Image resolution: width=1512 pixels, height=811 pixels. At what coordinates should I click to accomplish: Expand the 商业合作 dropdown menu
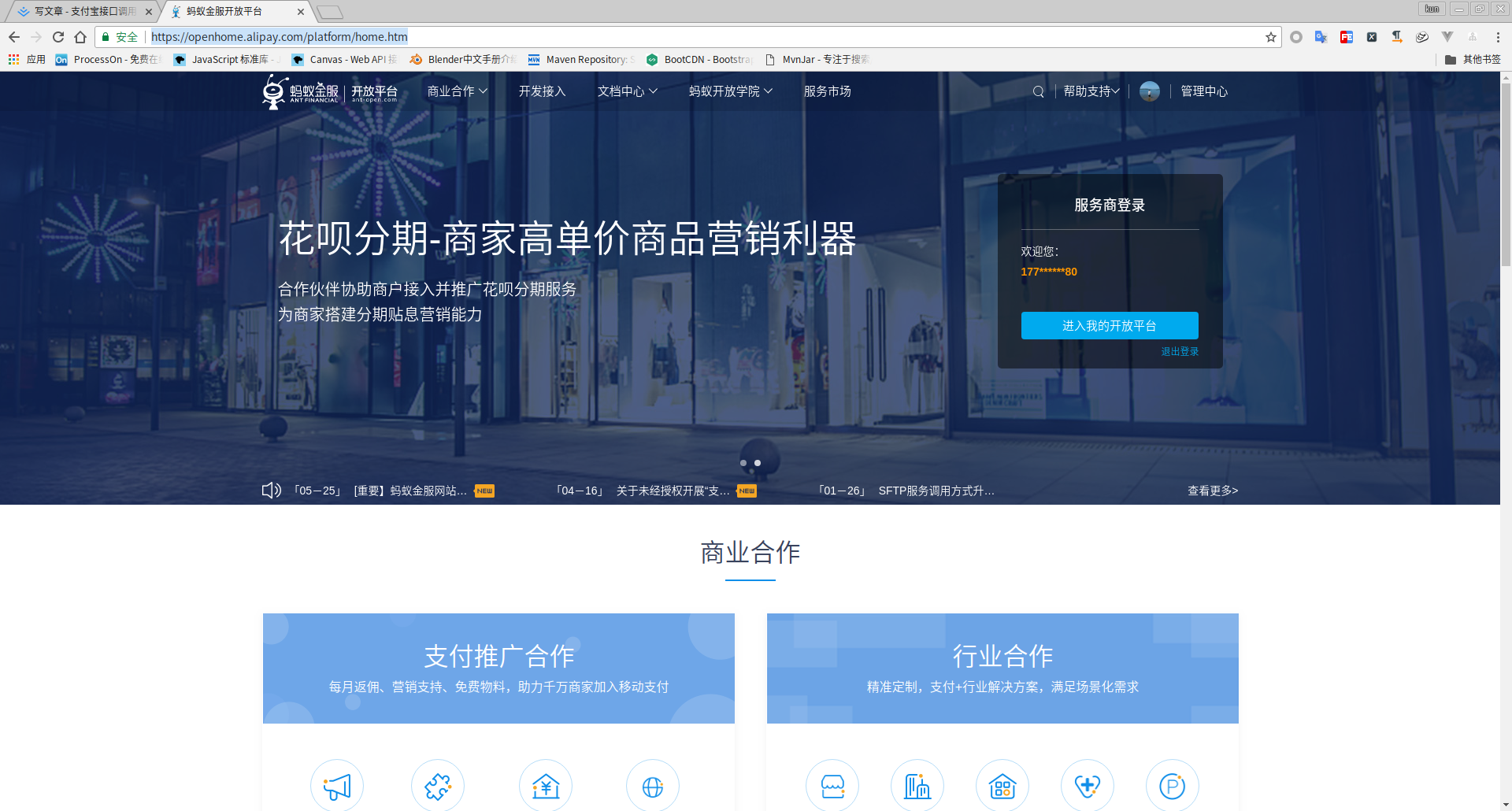[458, 91]
